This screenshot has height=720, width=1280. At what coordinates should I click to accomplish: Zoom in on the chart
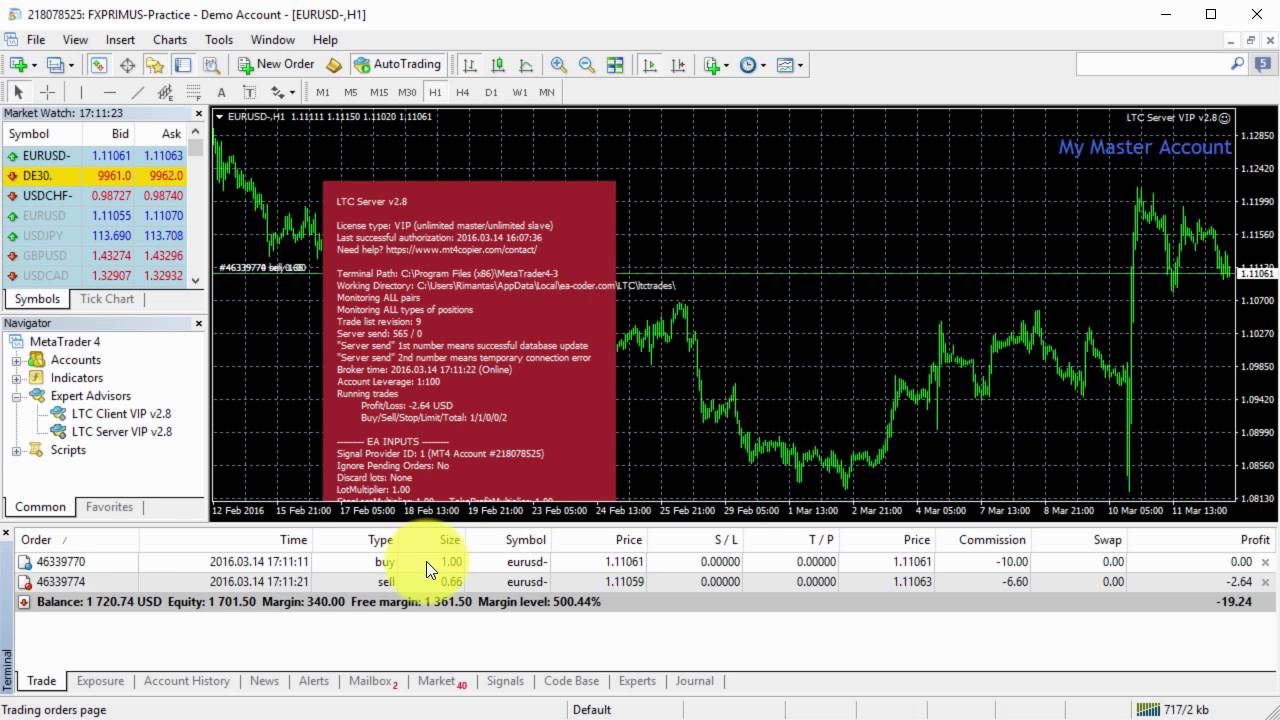(x=559, y=65)
